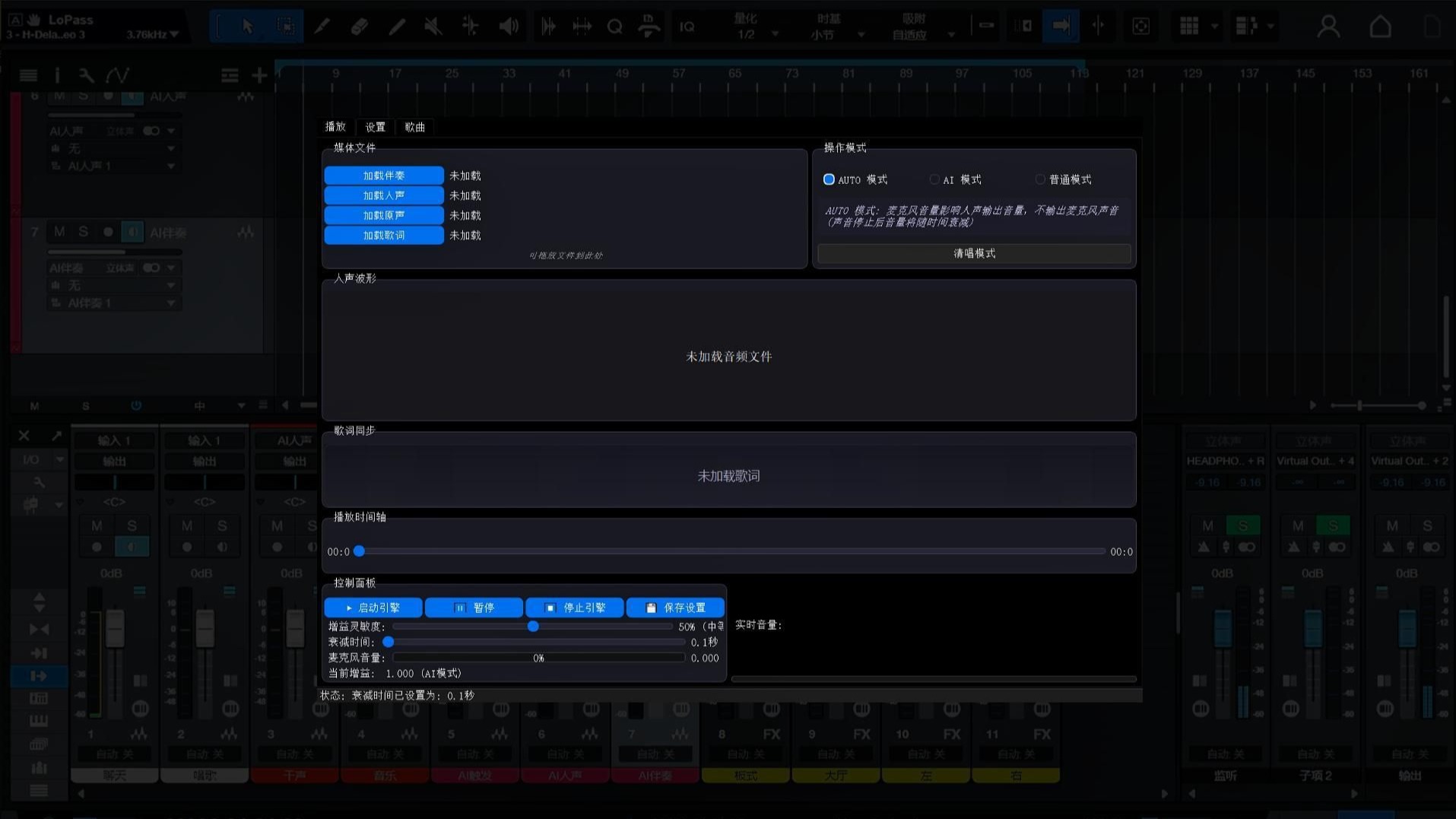Toggle Solo on the 监听 channel
1456x819 pixels.
(1243, 525)
